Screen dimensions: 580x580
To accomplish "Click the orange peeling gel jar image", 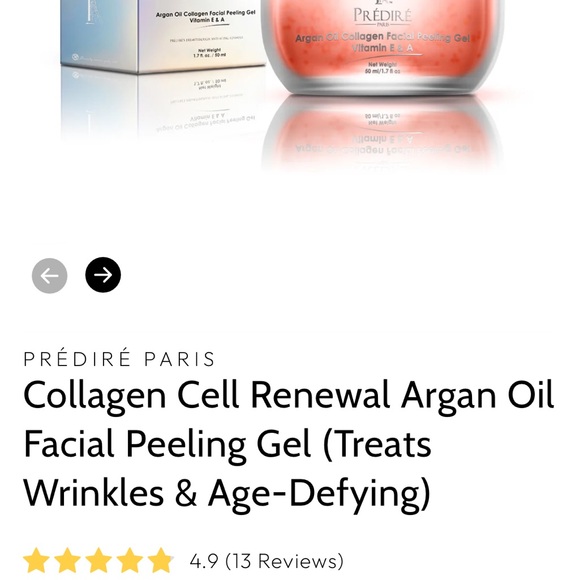I will [382, 46].
